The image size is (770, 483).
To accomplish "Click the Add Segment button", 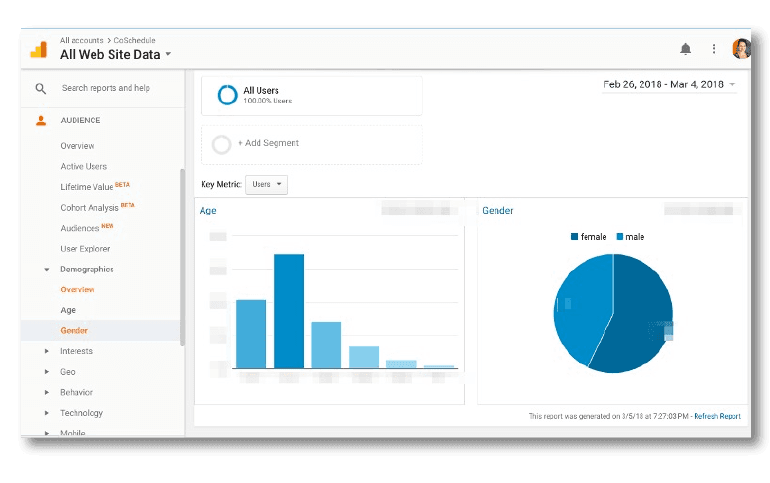I will [x=268, y=143].
